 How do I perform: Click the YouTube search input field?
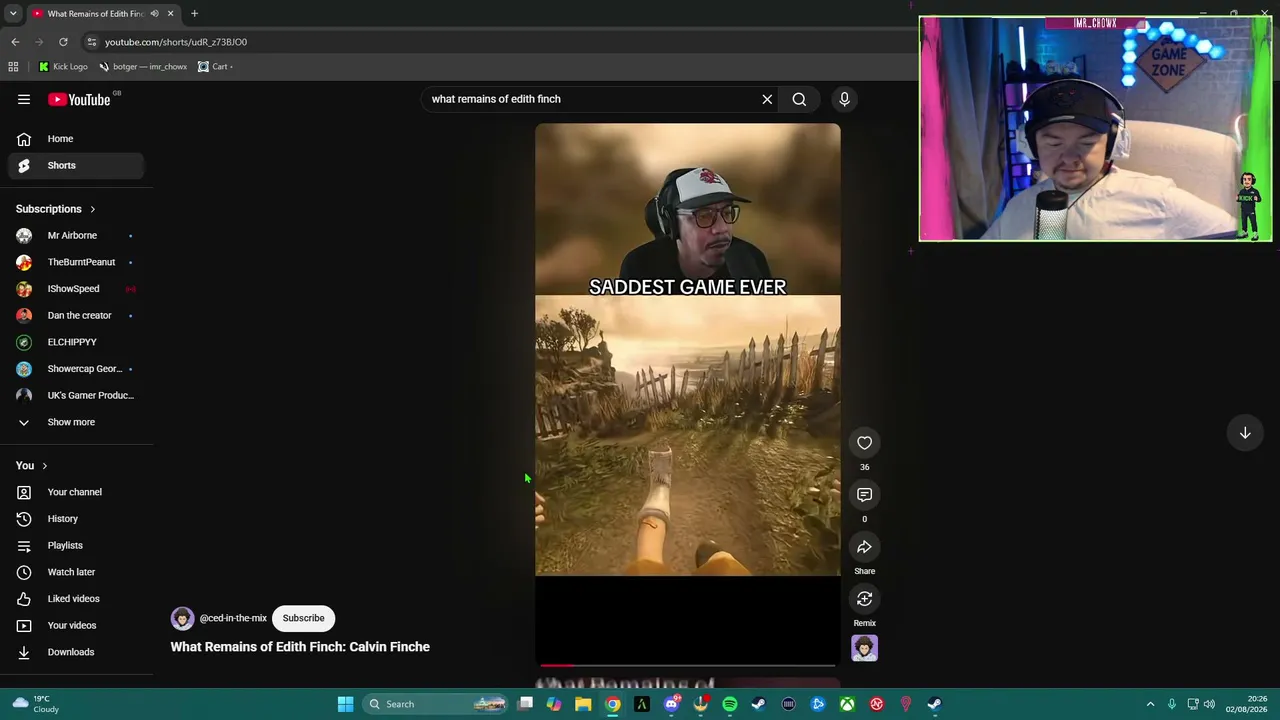(590, 99)
